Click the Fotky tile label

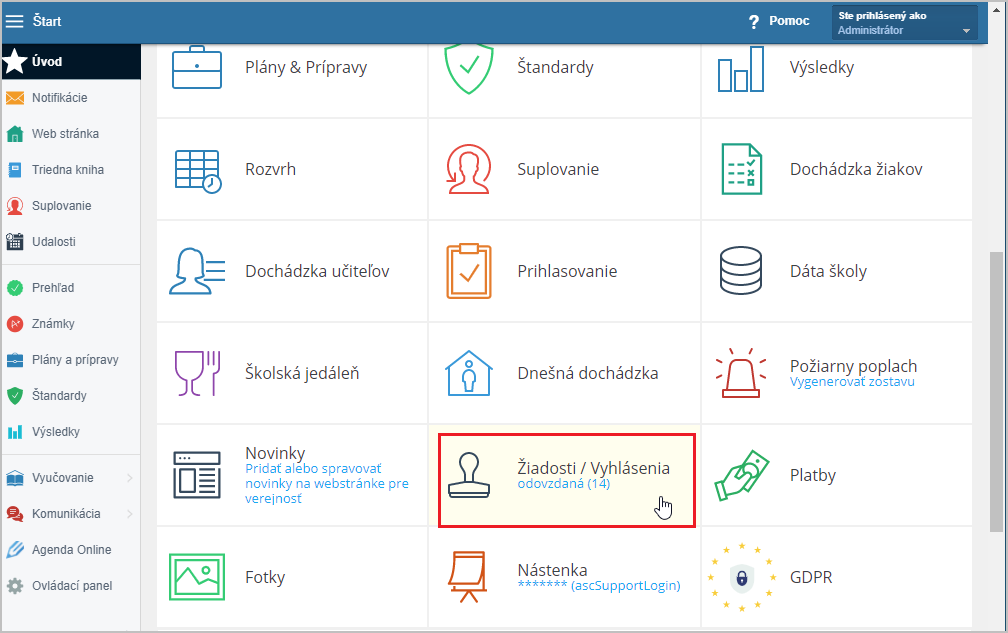pyautogui.click(x=265, y=577)
